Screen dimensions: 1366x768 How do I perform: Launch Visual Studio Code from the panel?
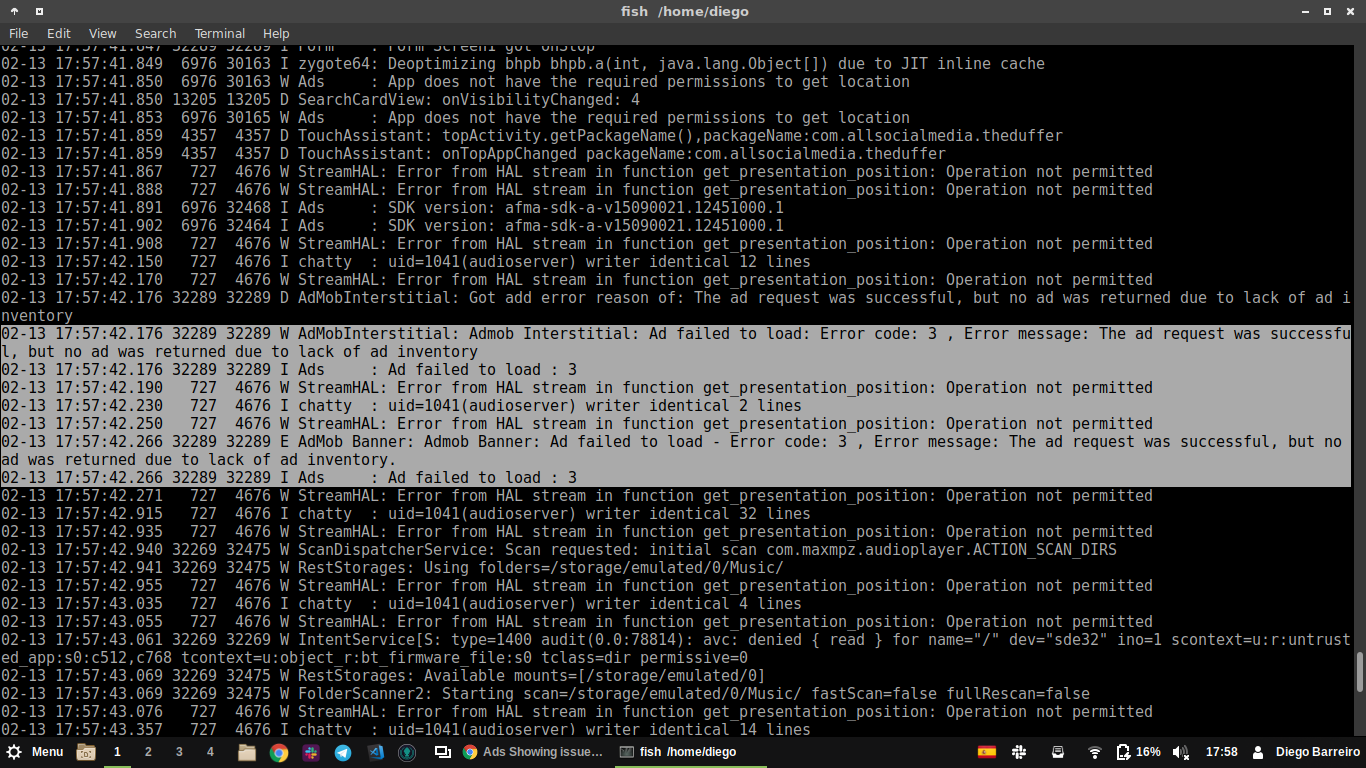(x=375, y=752)
